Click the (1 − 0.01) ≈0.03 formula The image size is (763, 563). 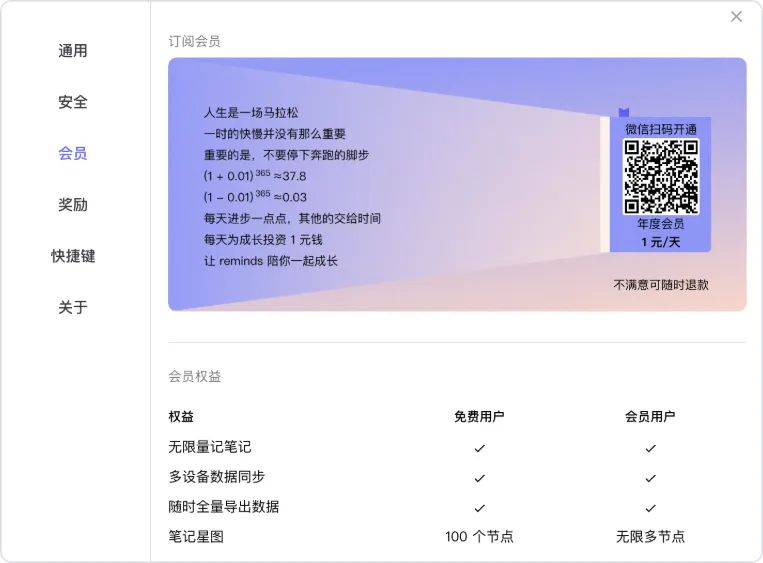pyautogui.click(x=255, y=196)
